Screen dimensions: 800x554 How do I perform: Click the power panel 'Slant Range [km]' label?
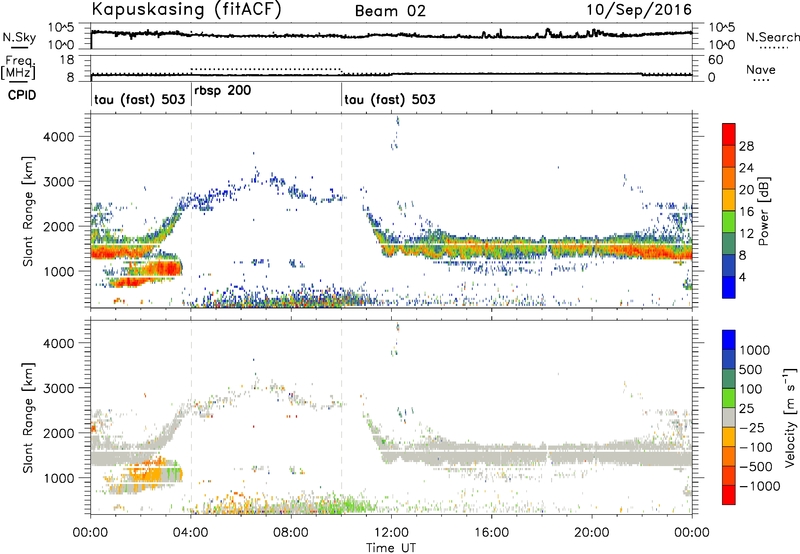coord(28,211)
